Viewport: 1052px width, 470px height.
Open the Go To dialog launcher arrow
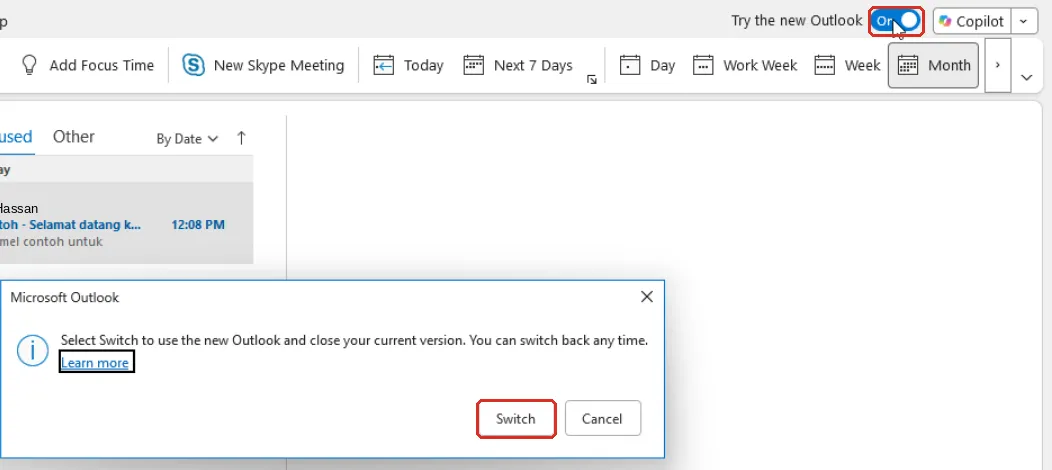coord(592,80)
